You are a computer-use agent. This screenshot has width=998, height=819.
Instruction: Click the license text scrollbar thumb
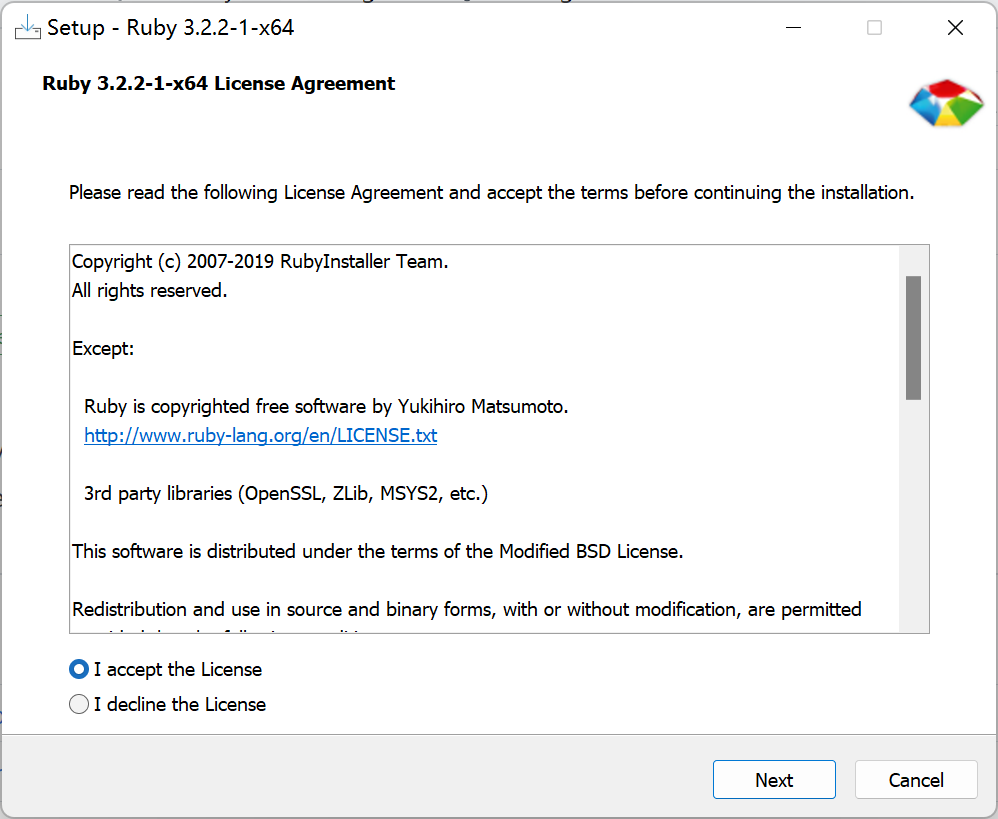coord(912,337)
